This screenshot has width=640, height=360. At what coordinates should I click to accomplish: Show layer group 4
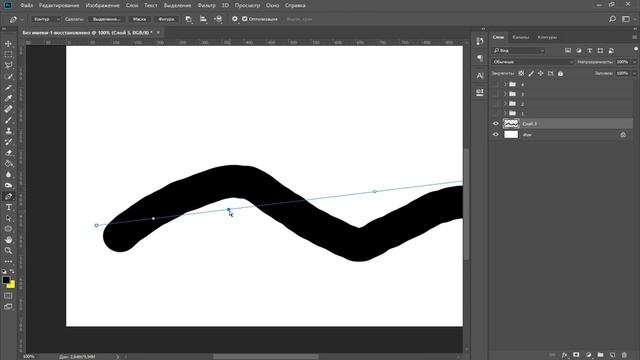point(496,84)
